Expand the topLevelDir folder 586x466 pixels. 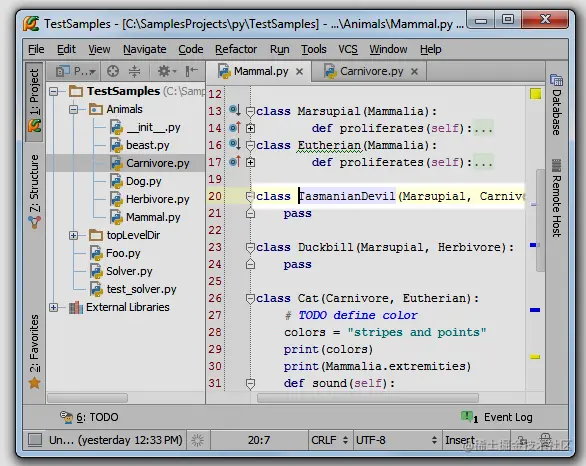point(74,235)
